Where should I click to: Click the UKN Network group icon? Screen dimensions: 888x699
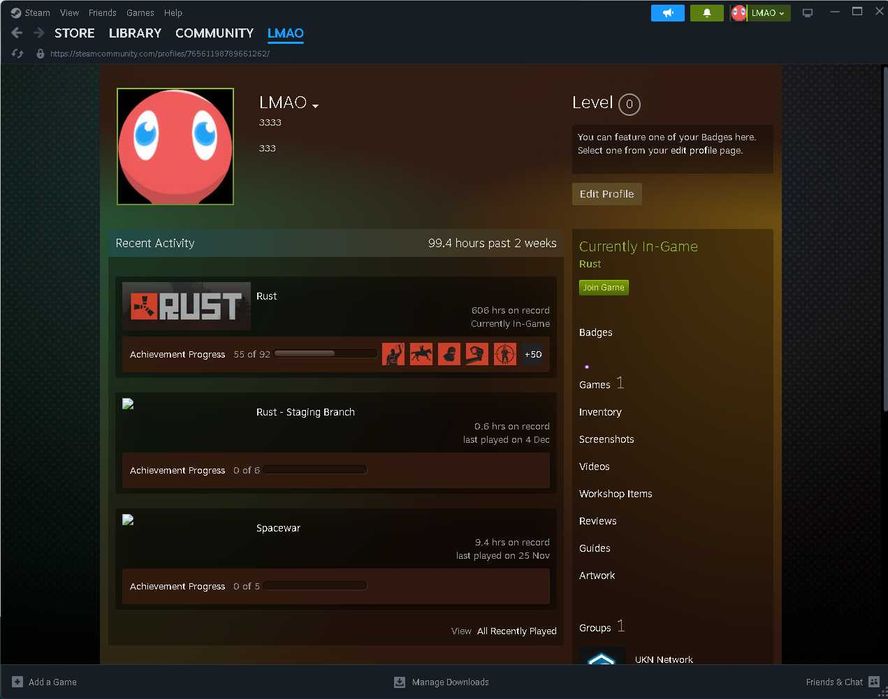tap(602, 655)
